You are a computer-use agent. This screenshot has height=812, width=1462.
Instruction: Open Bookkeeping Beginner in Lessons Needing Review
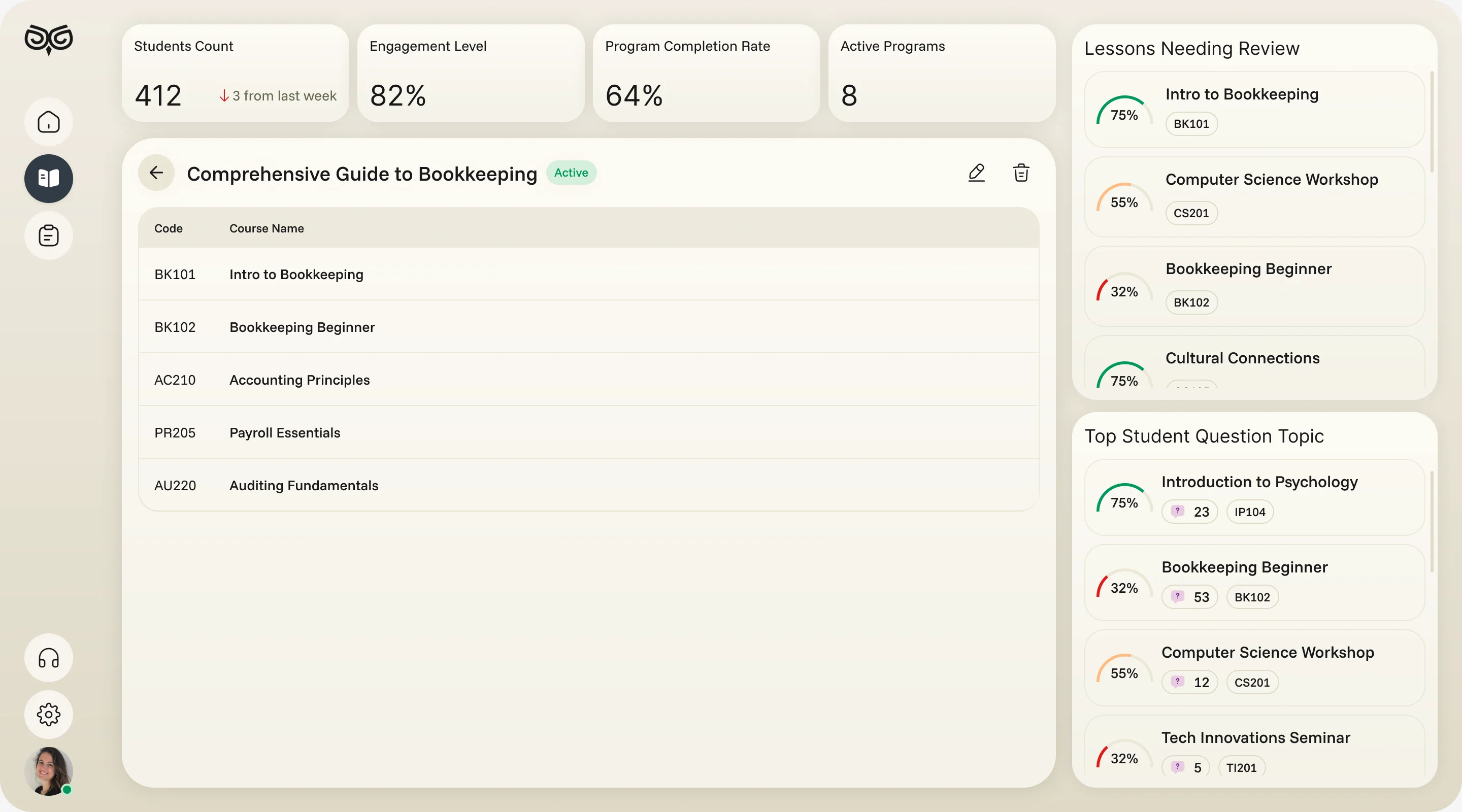coord(1254,286)
